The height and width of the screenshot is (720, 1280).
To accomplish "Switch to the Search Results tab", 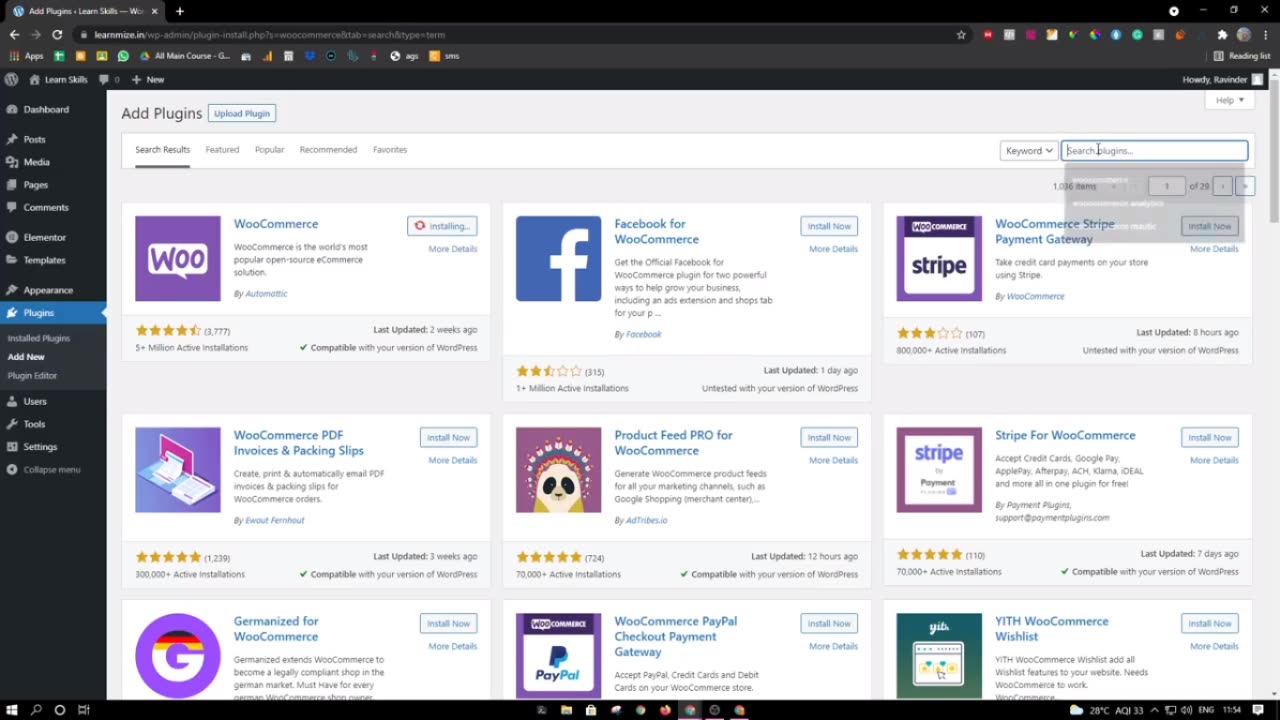I will [162, 149].
